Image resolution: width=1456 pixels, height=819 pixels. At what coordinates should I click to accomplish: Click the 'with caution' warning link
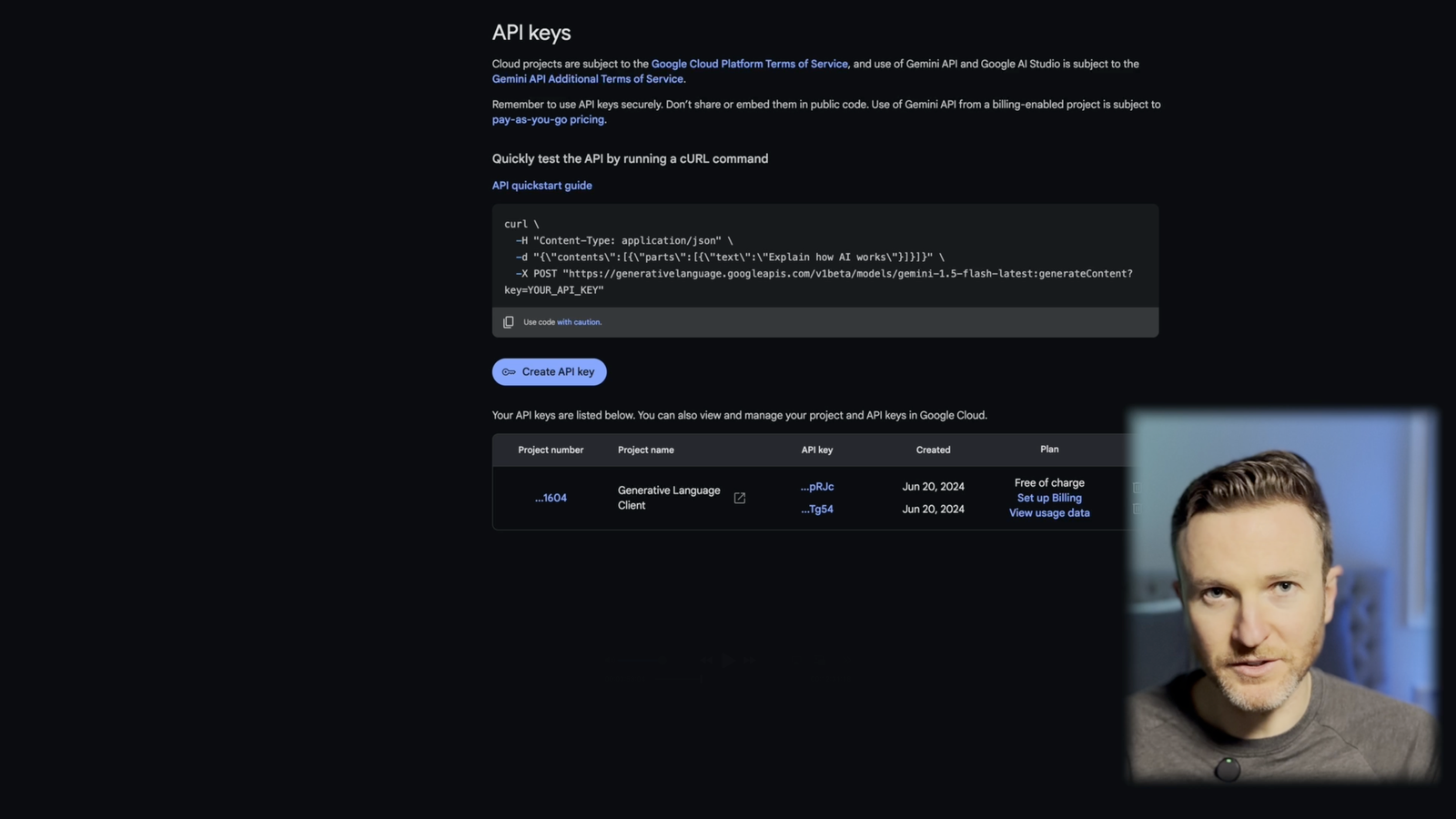pyautogui.click(x=580, y=321)
